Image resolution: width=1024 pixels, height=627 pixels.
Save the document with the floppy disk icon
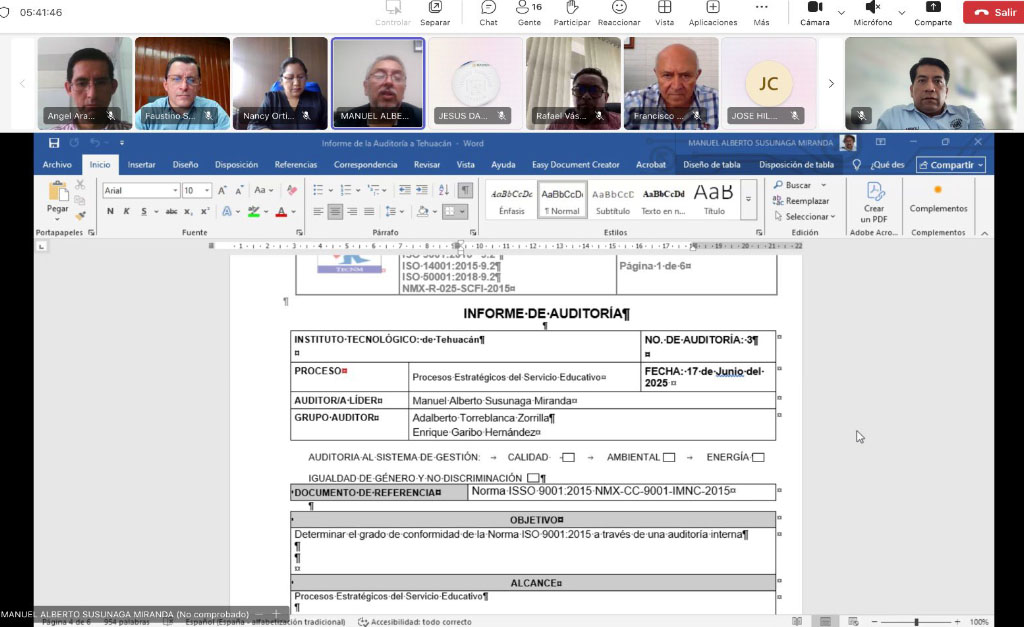(54, 142)
